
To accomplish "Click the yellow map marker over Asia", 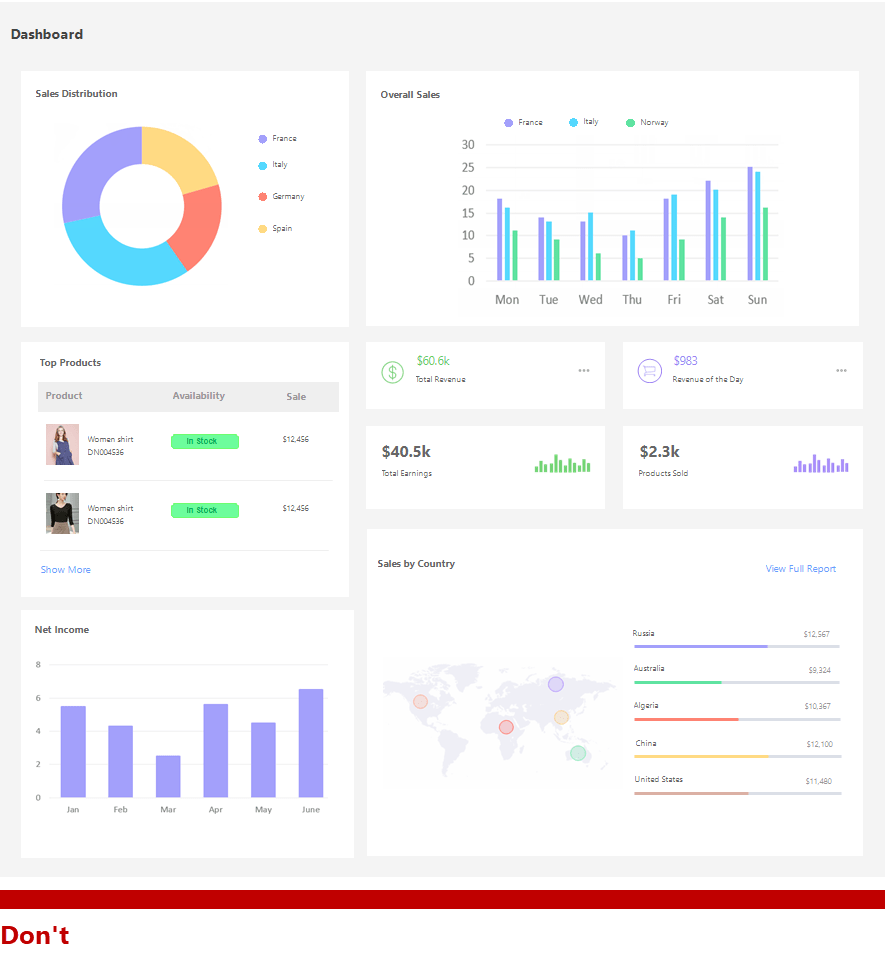I will 561,717.
